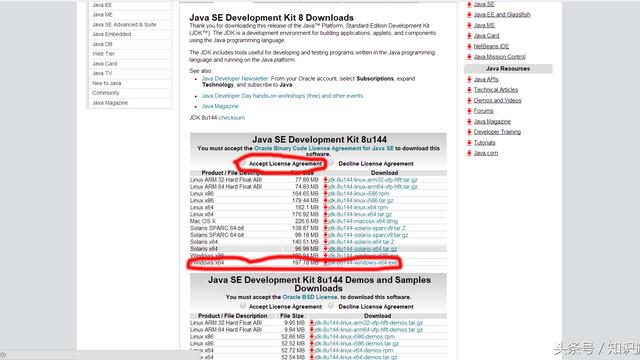Open Oracle BSD License link
640x360 pixels.
[310, 297]
